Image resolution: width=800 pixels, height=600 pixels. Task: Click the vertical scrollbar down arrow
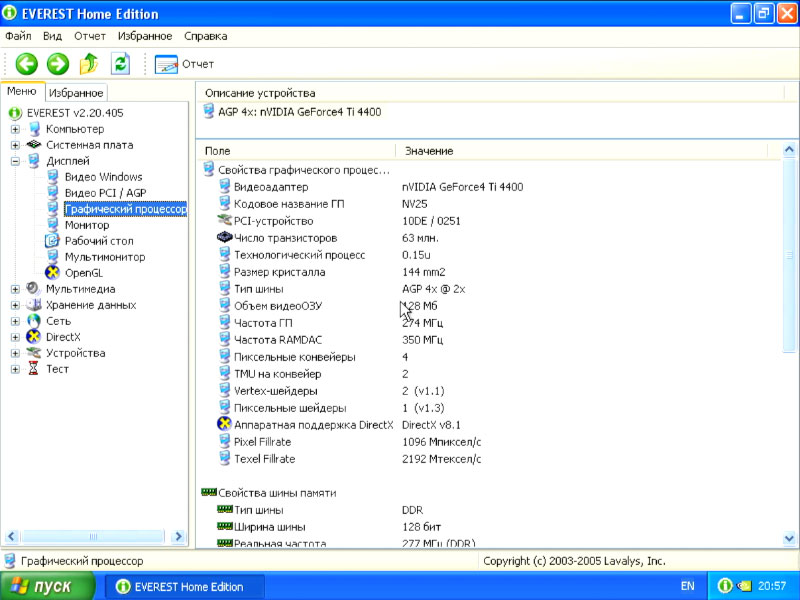coord(790,538)
